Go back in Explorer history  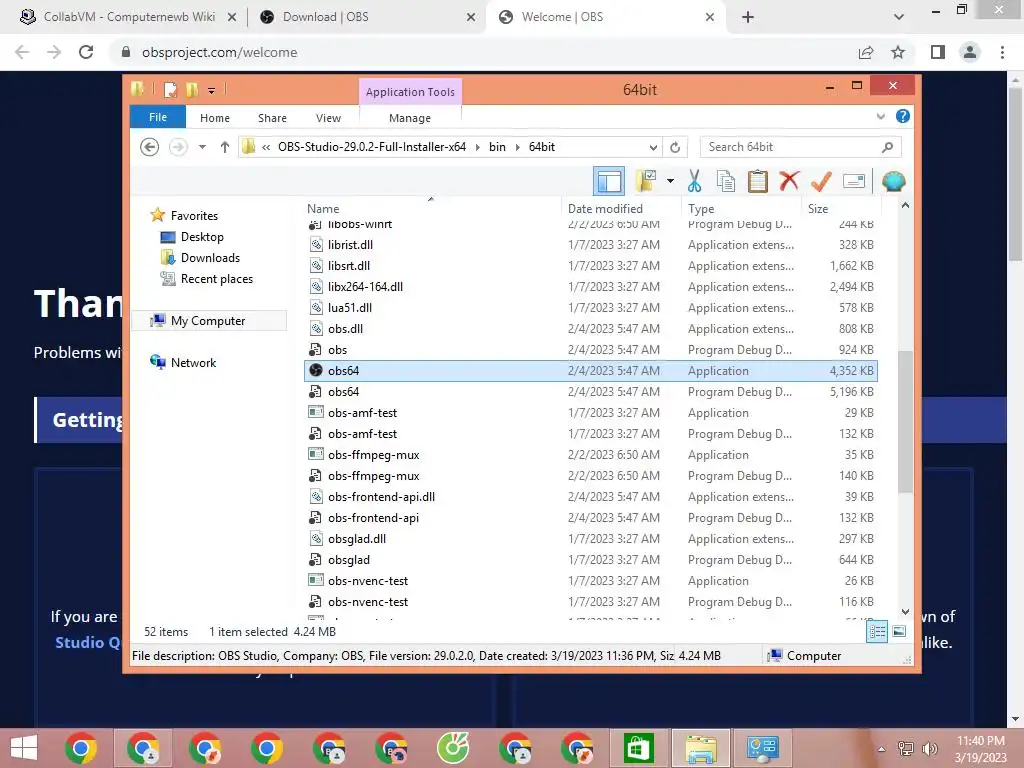(x=150, y=147)
